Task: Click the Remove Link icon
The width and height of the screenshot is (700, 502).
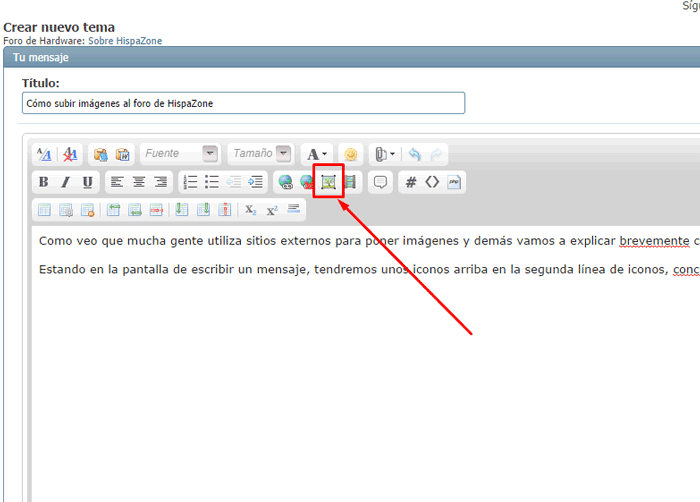Action: pyautogui.click(x=307, y=182)
